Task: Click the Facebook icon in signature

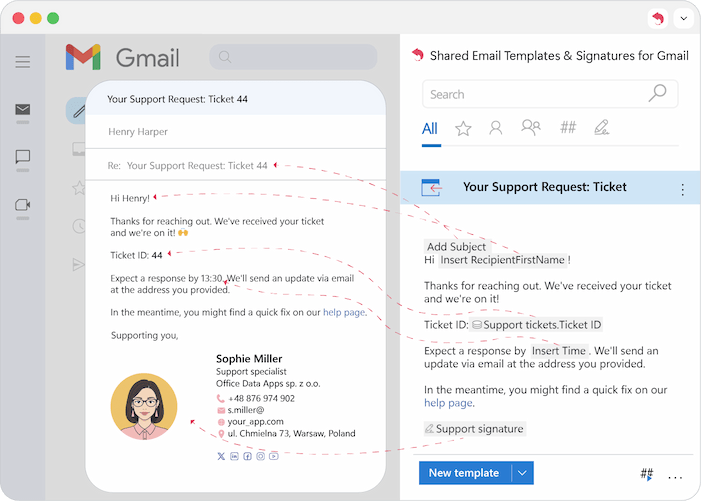Action: pos(247,456)
